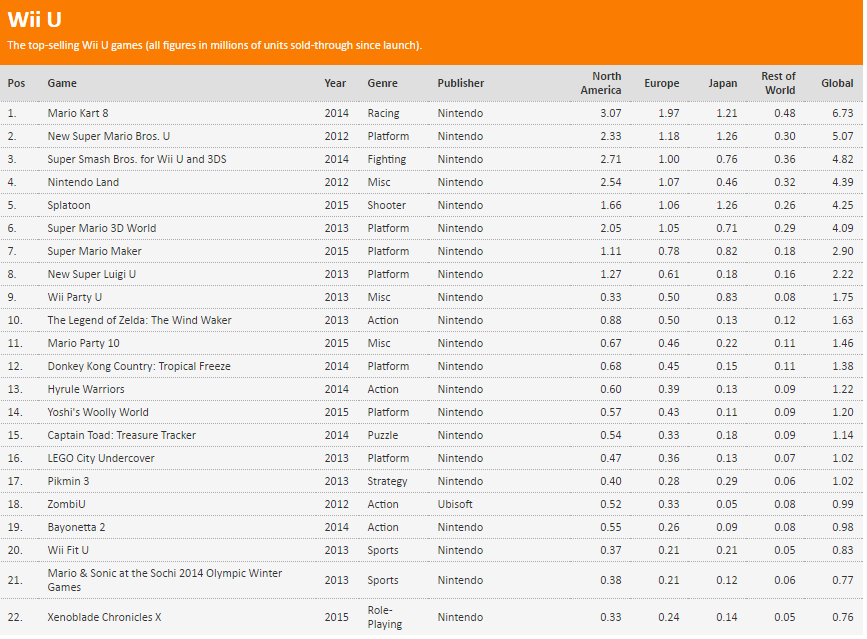Viewport: 867px width, 639px height.
Task: Click Europe value 1.97 for Mario Kart 8
Action: point(668,113)
